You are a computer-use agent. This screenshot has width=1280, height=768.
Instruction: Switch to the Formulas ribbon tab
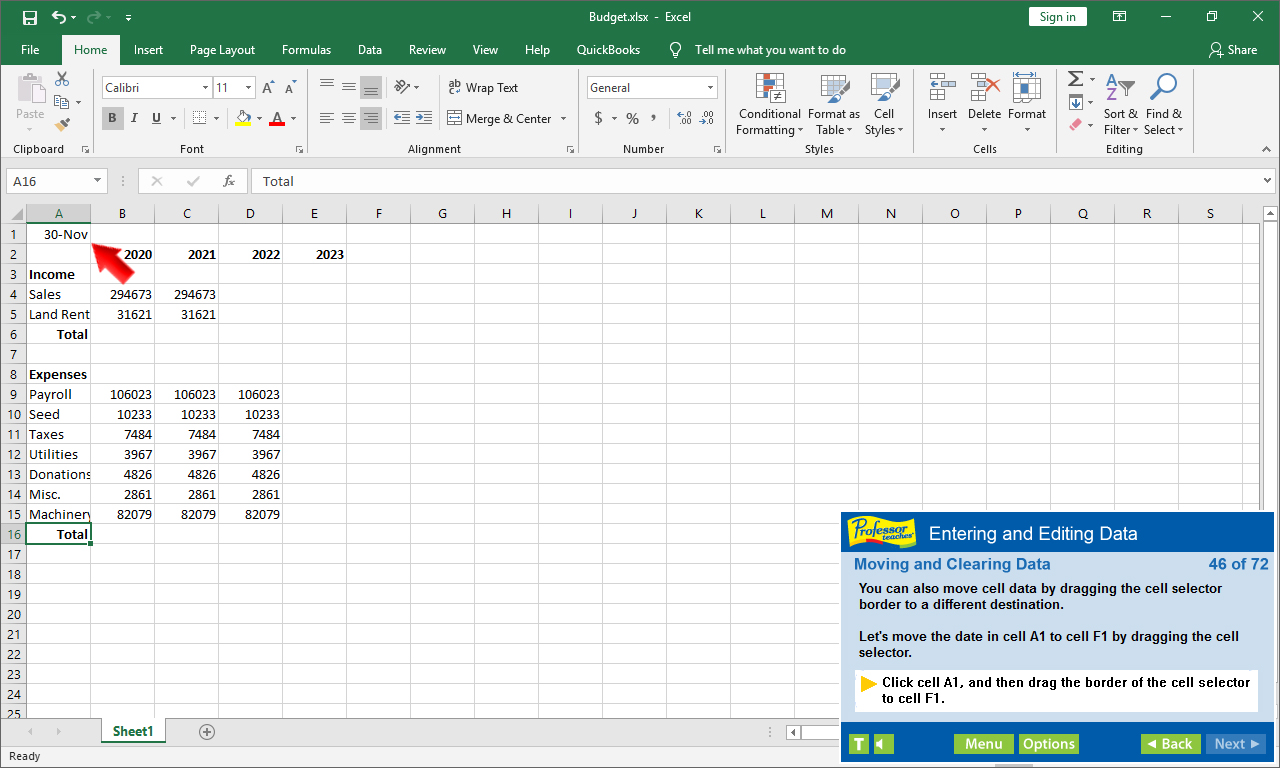[306, 50]
